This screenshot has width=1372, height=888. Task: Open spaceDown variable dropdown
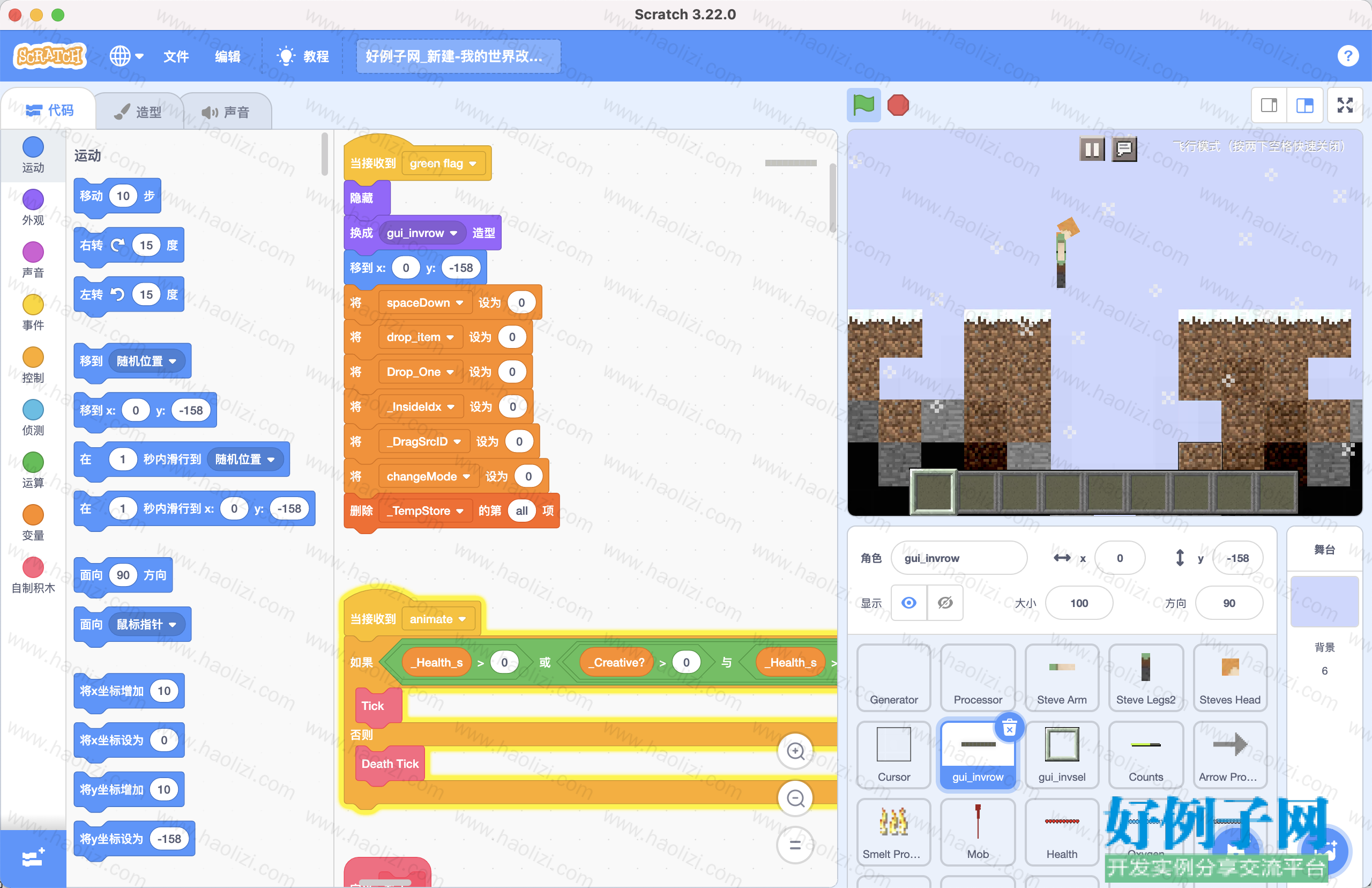point(424,303)
